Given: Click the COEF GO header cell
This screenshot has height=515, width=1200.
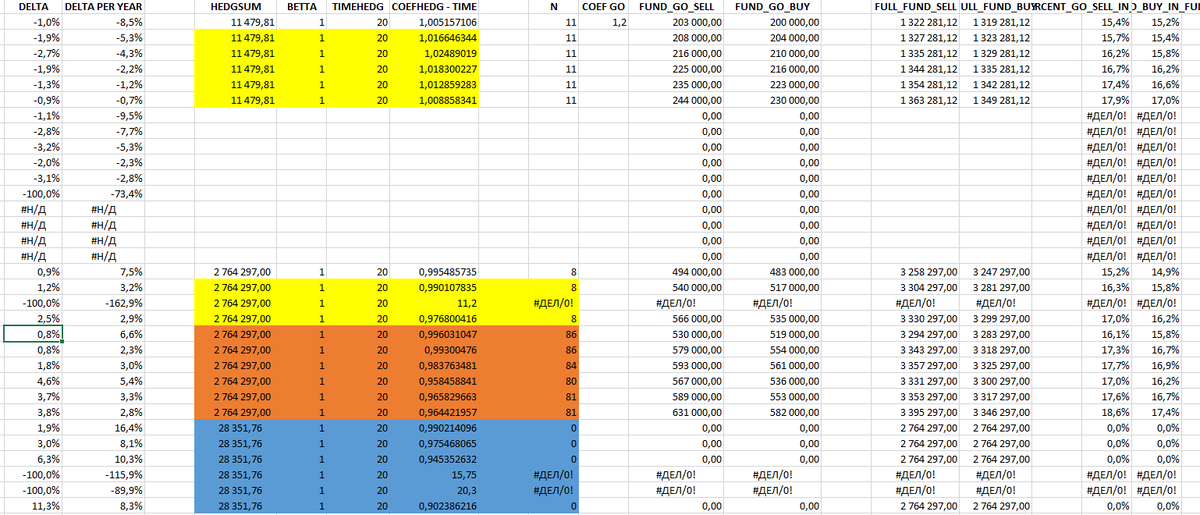Looking at the screenshot, I should 604,7.
